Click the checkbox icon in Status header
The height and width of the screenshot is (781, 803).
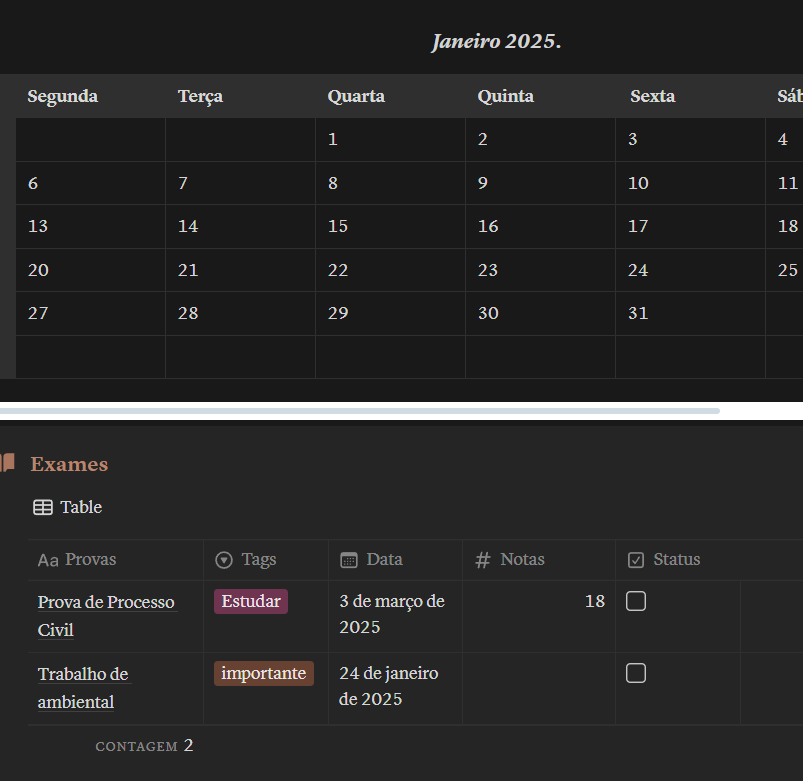pos(636,560)
